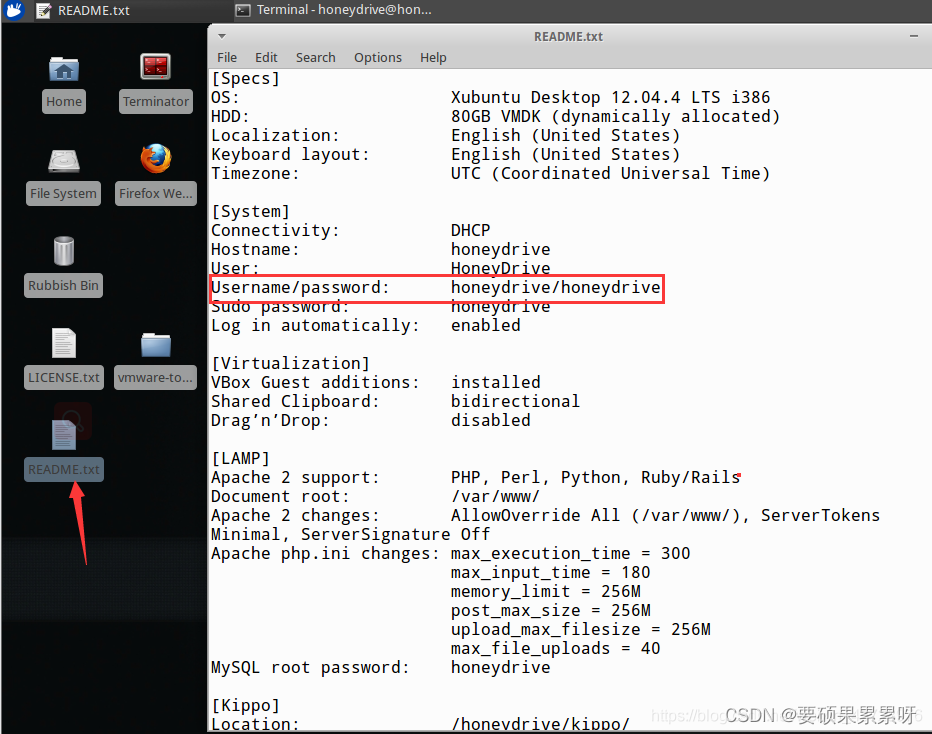Switch to Terminal - honeydrive taskbar button

coord(334,10)
